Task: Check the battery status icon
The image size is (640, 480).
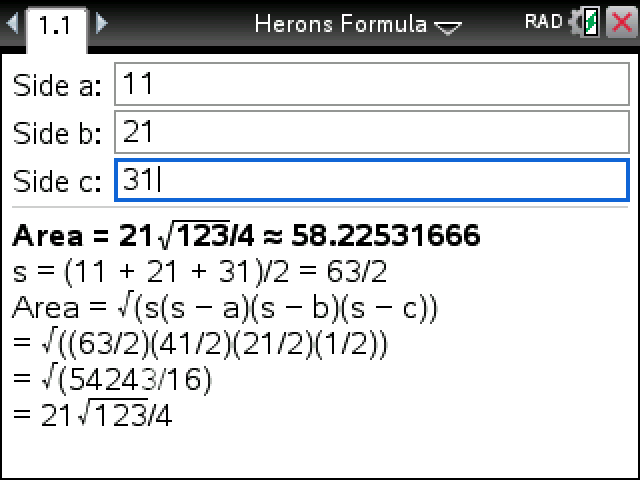Action: (x=591, y=23)
